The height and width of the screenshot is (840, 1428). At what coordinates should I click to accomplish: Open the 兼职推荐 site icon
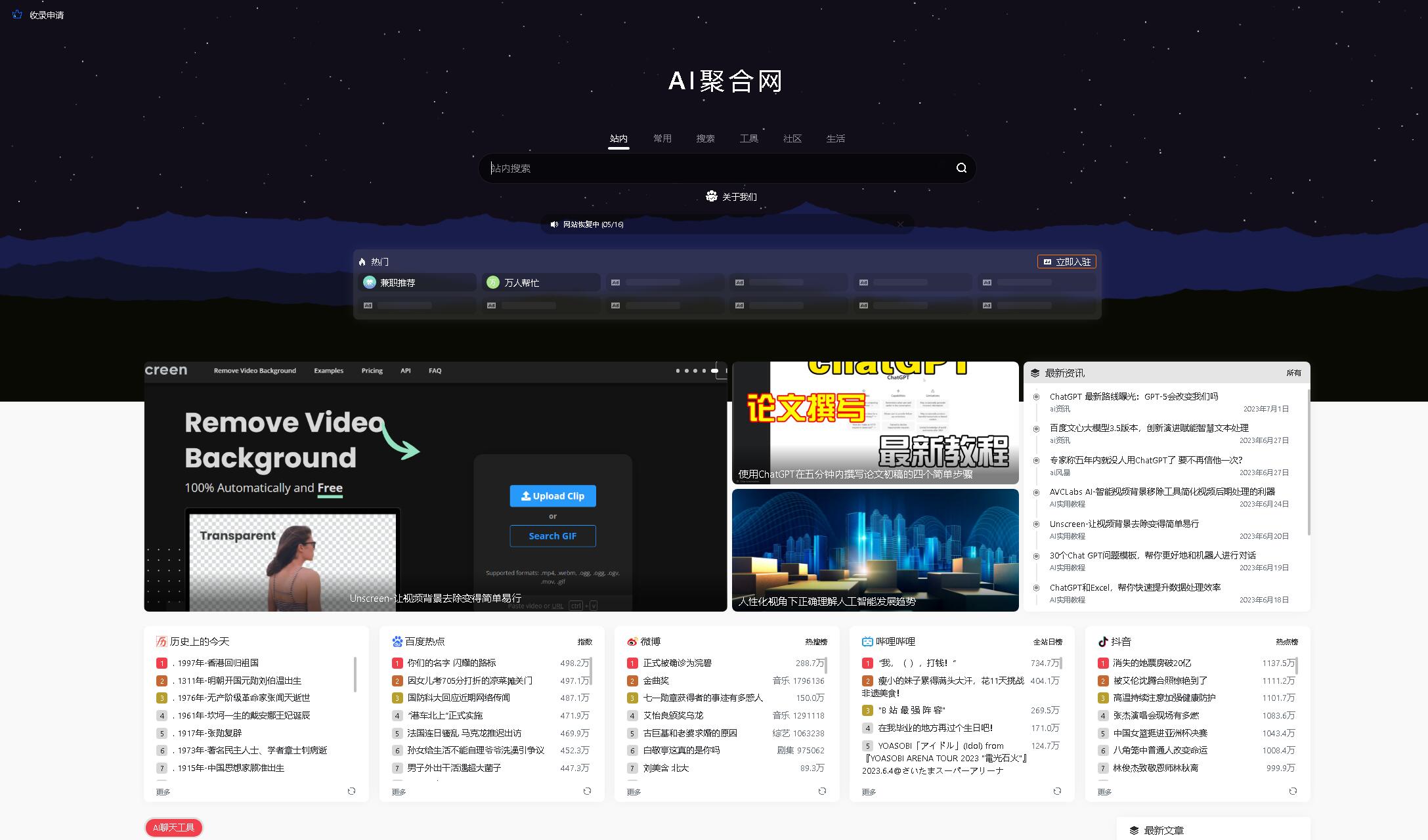pos(370,282)
